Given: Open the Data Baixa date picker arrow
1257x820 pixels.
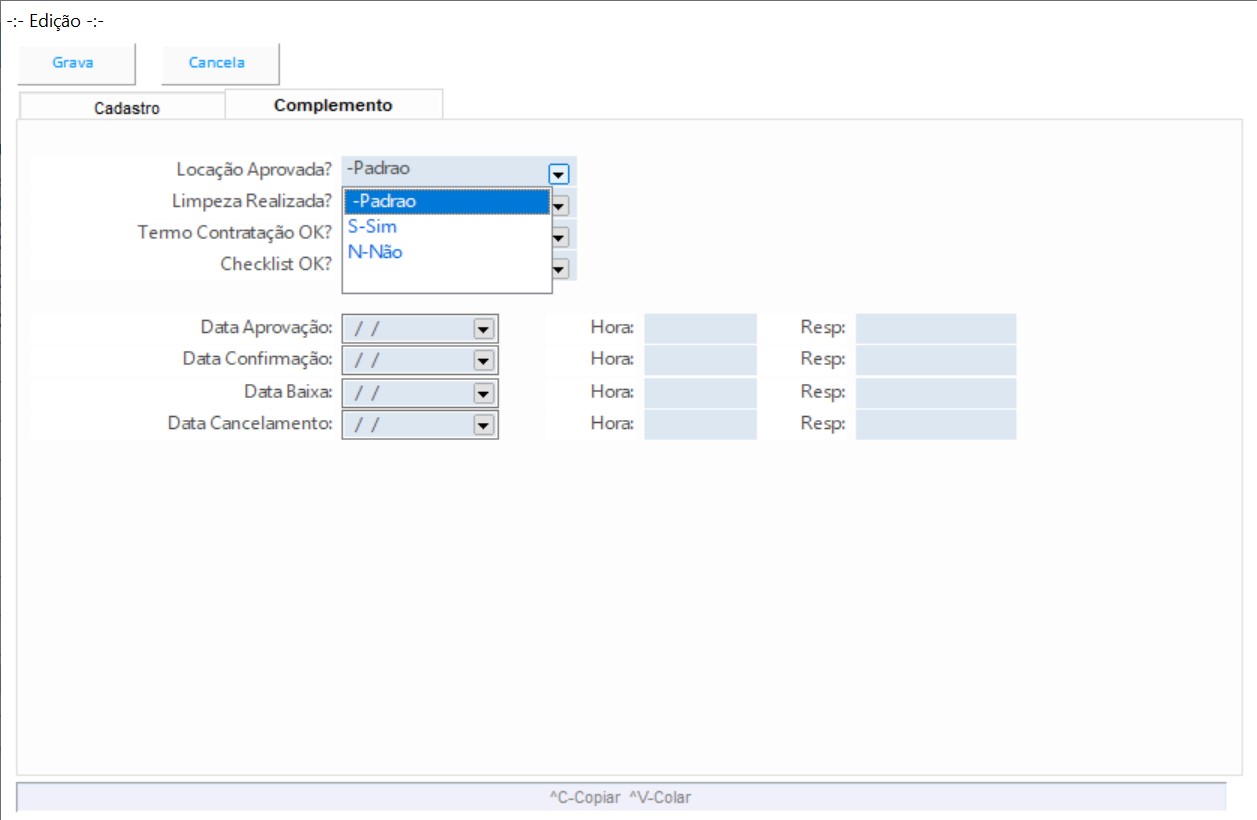Looking at the screenshot, I should 484,393.
